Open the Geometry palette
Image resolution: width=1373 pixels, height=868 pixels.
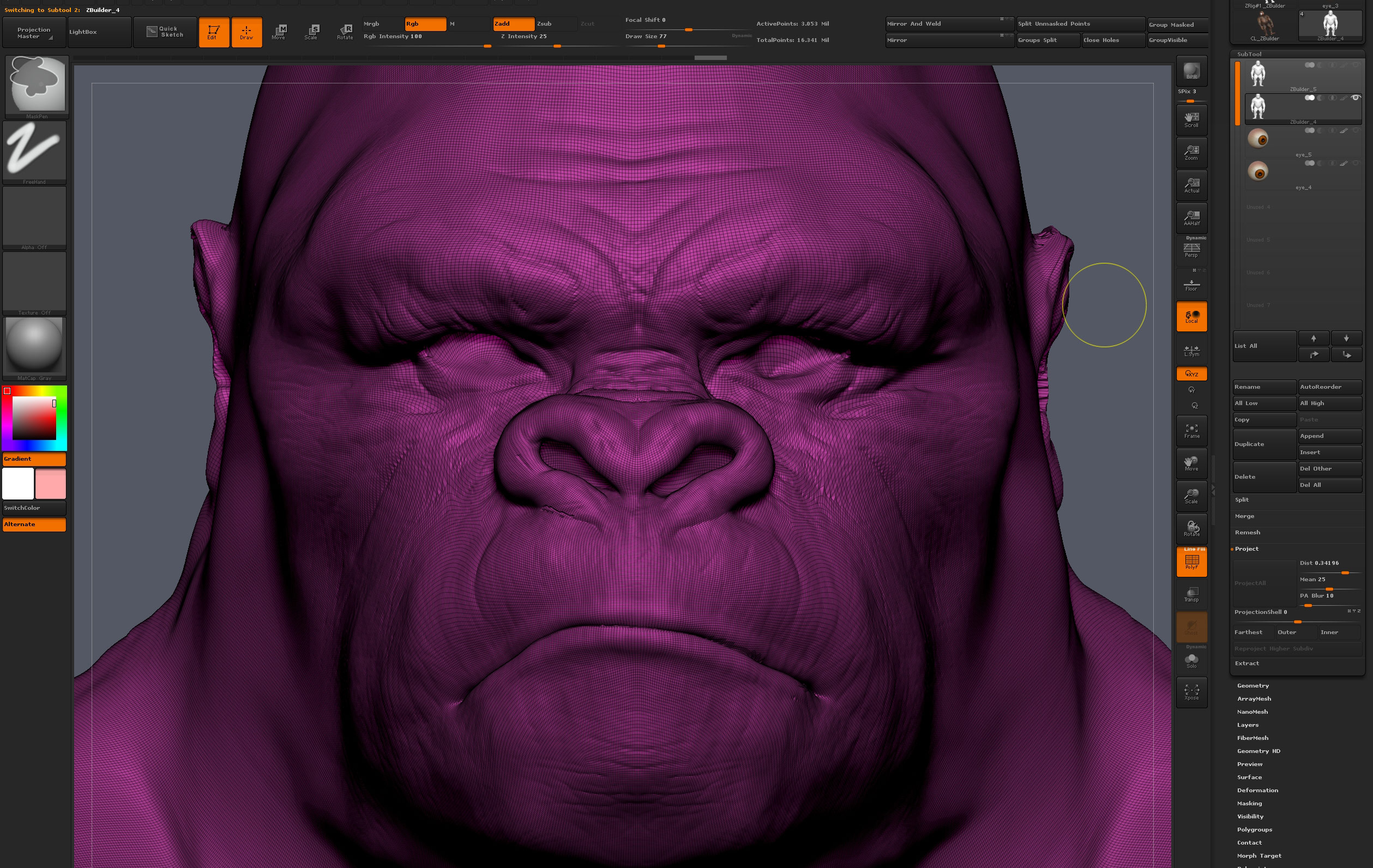coord(1253,686)
